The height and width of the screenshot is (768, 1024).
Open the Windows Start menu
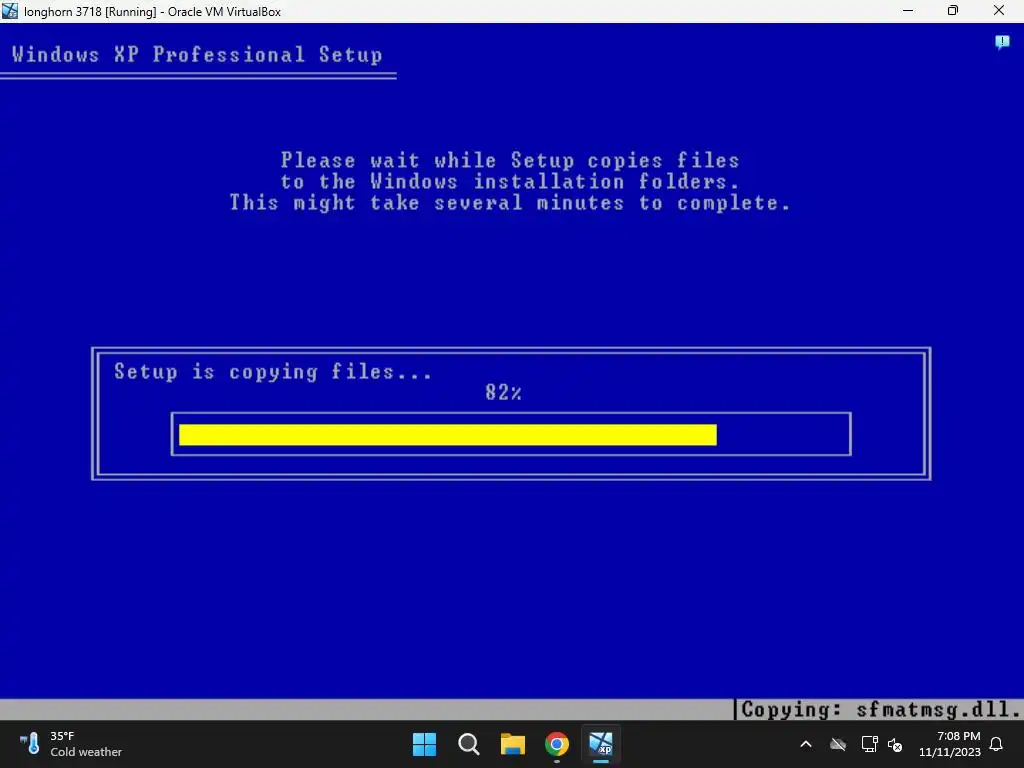tap(424, 744)
